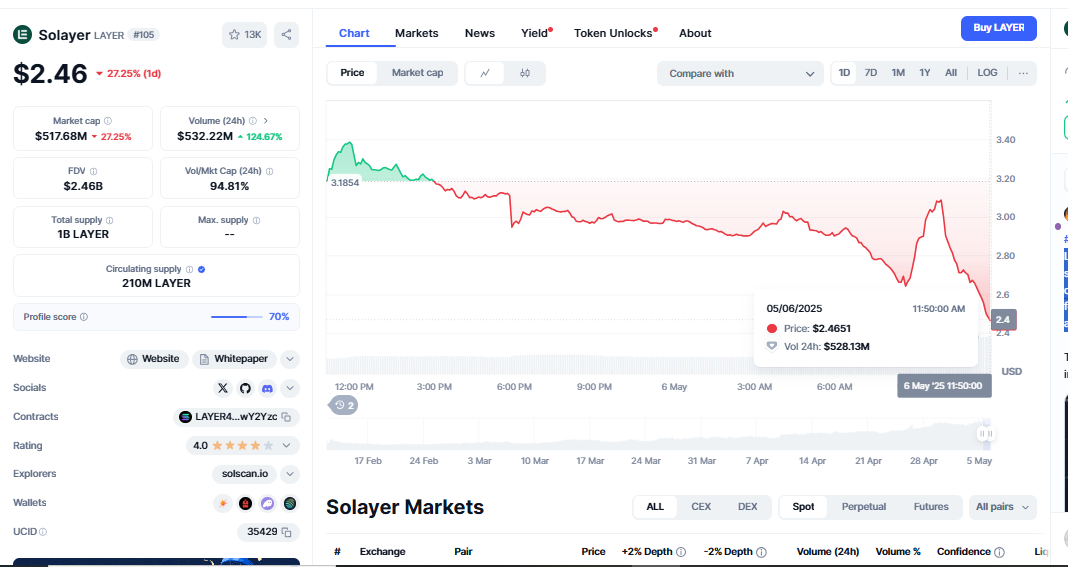
Task: Click Volume (24h) info icon
Action: coord(253,121)
